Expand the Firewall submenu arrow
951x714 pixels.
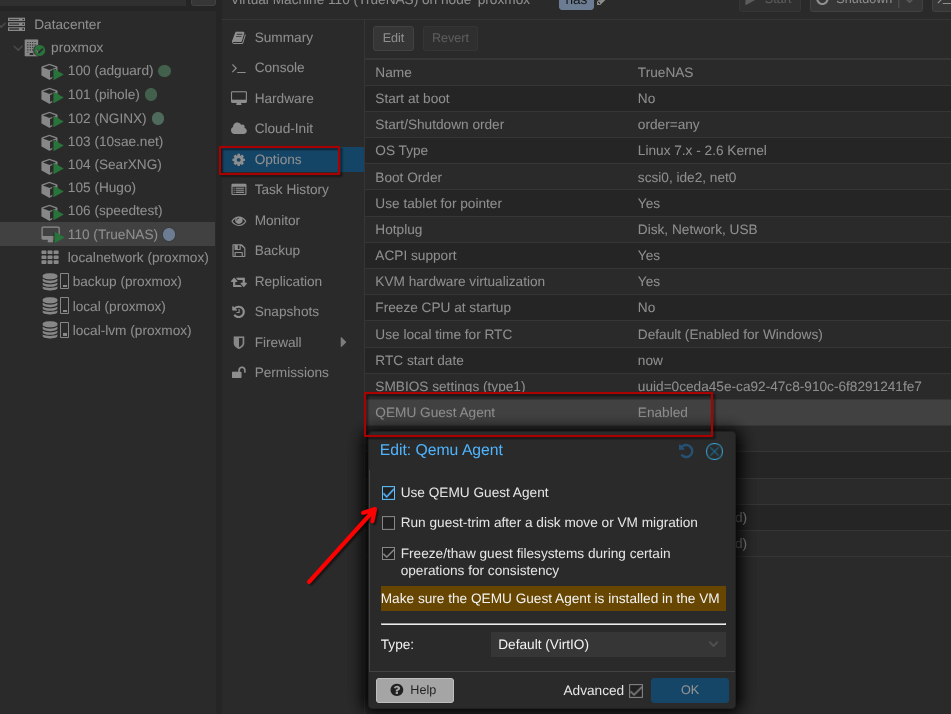[343, 342]
